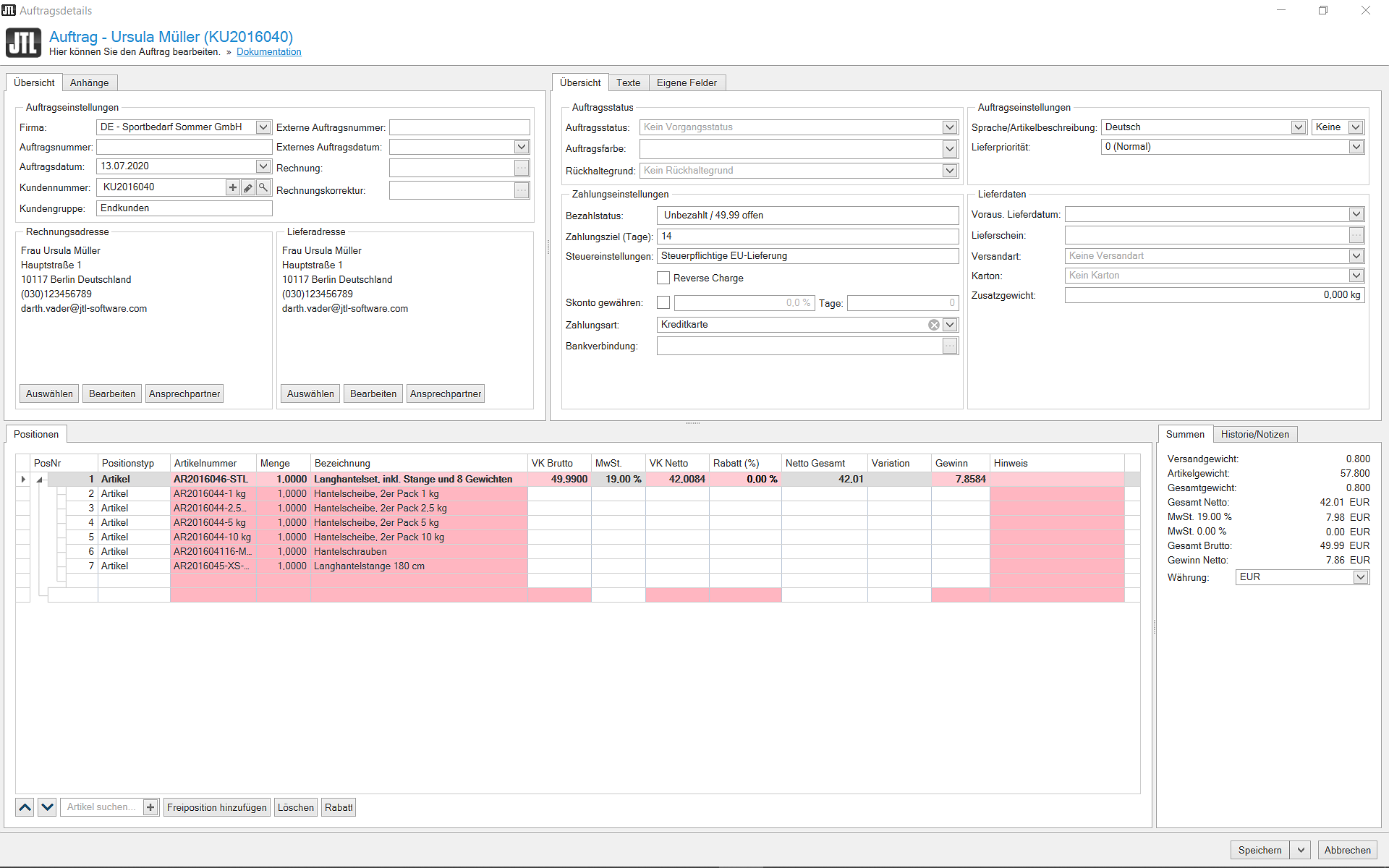Viewport: 1389px width, 868px height.
Task: Move position up with arrow button
Action: click(x=25, y=807)
